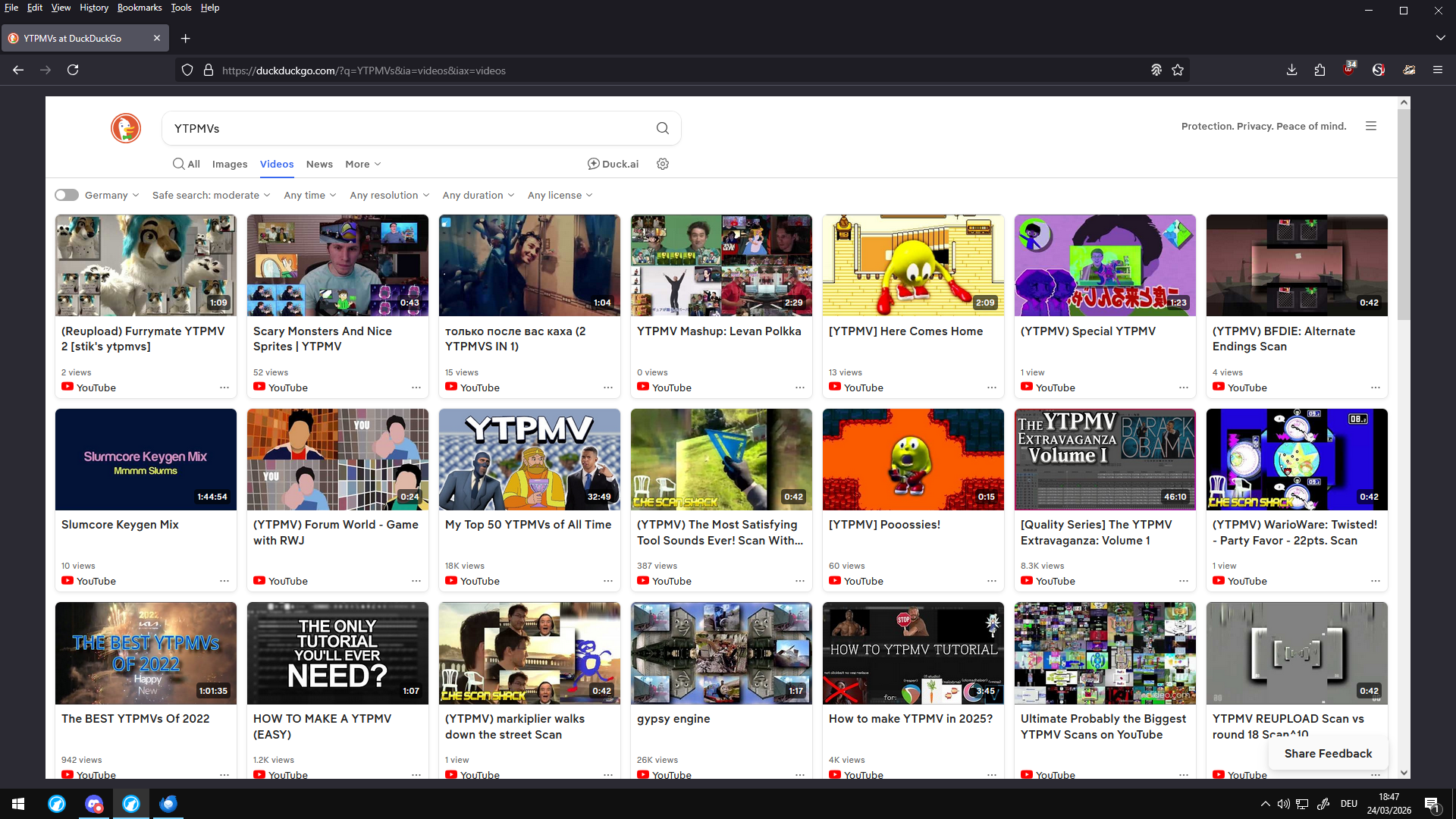Open options for Slumcore Keygen Mix video
The image size is (1456, 819).
[224, 581]
